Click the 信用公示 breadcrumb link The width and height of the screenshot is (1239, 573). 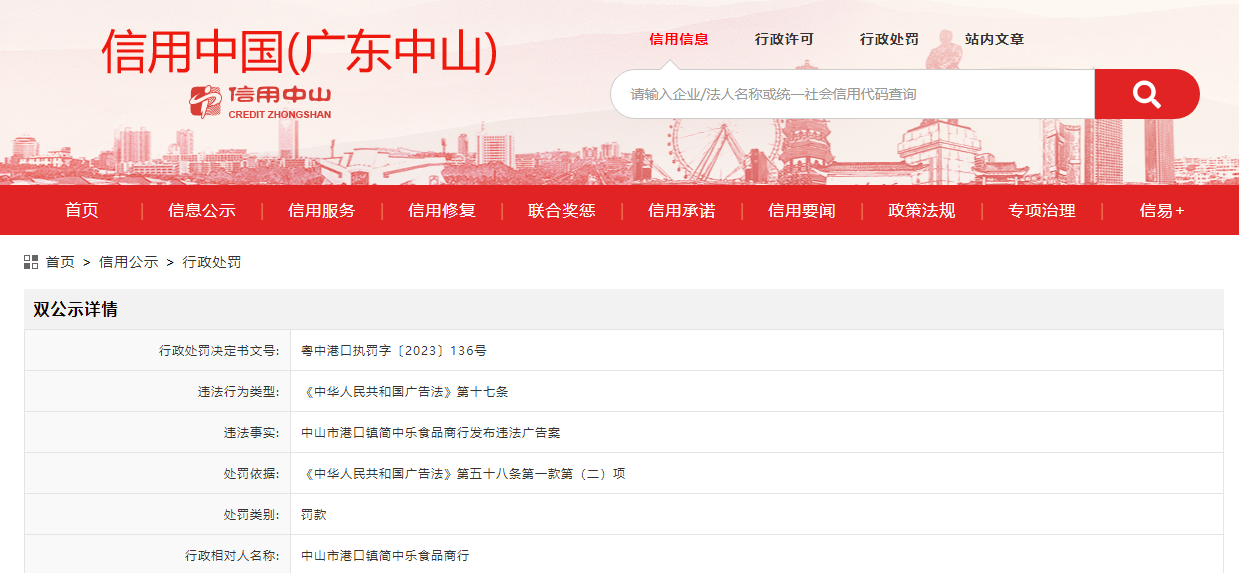[128, 262]
